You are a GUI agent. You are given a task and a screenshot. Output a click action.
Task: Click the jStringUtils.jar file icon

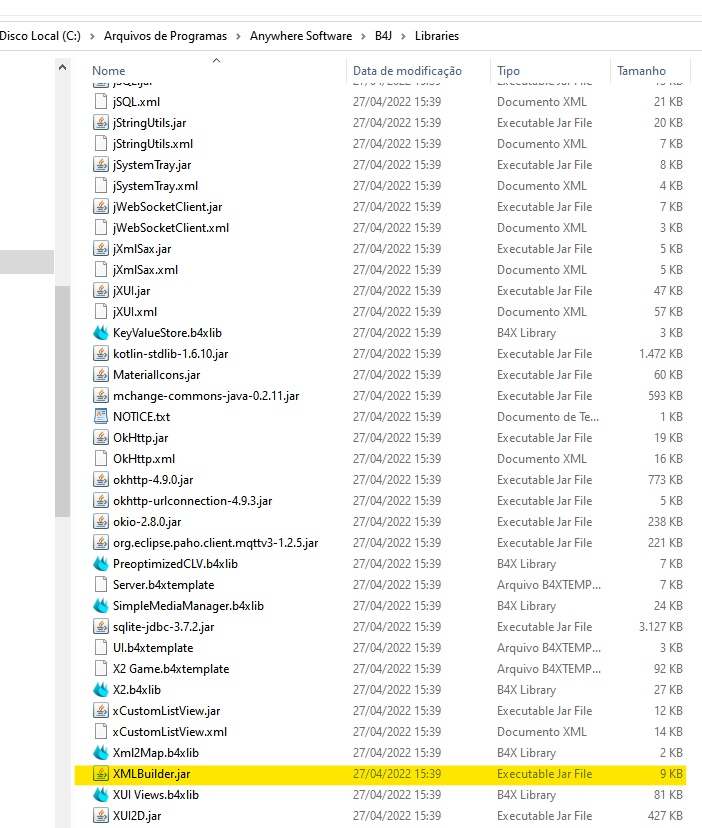[100, 123]
